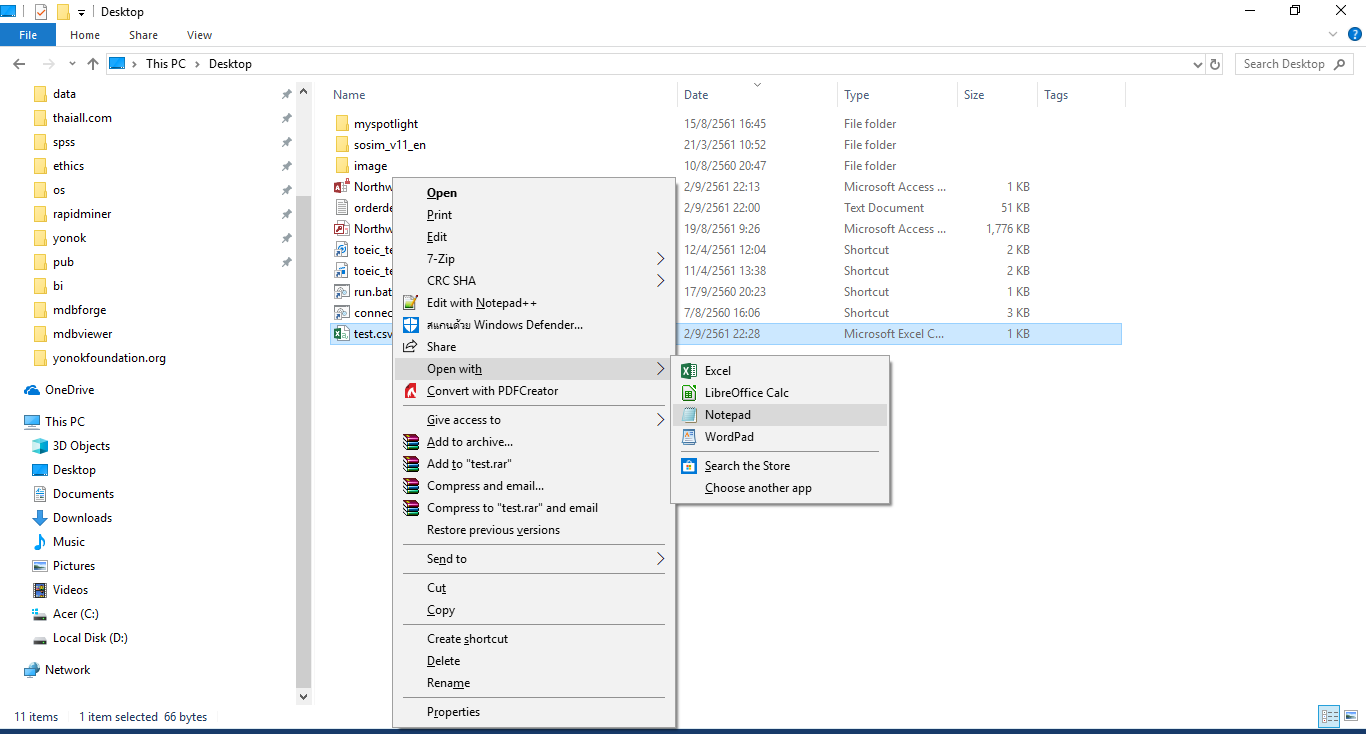This screenshot has height=734, width=1366.
Task: Click the PDFCreator convert icon
Action: 410,391
